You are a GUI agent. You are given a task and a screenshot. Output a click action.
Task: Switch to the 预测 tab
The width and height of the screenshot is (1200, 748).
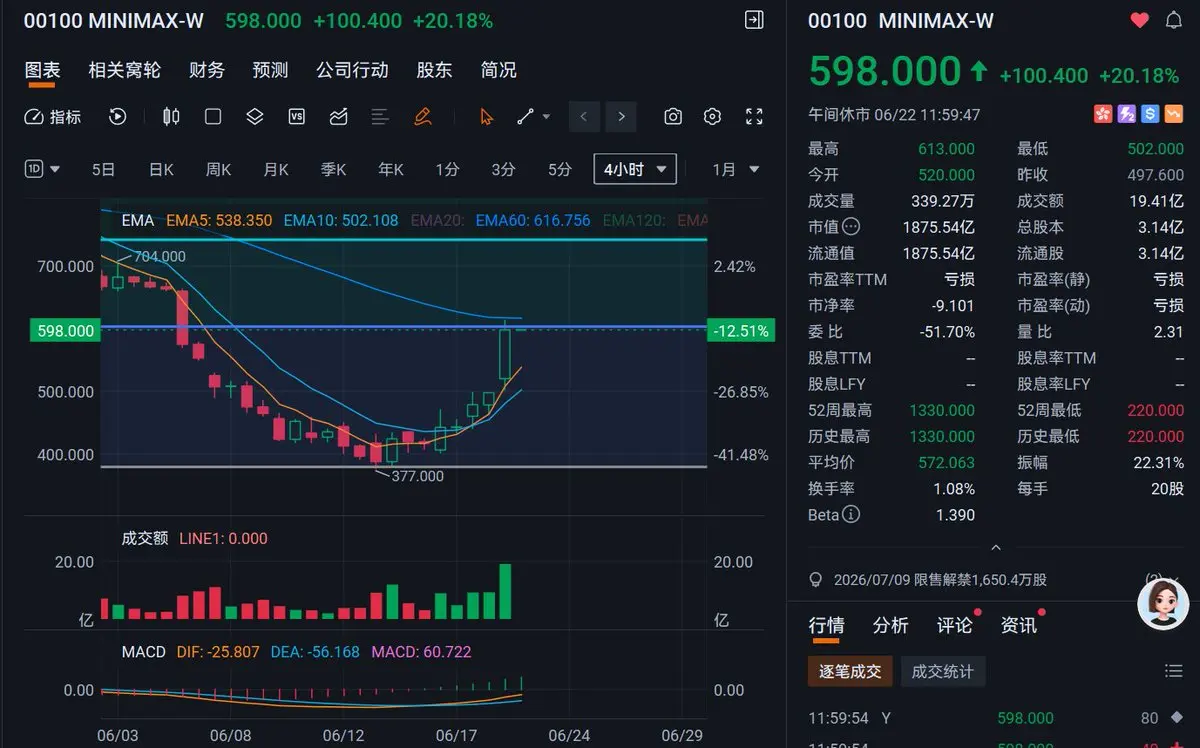(x=270, y=70)
